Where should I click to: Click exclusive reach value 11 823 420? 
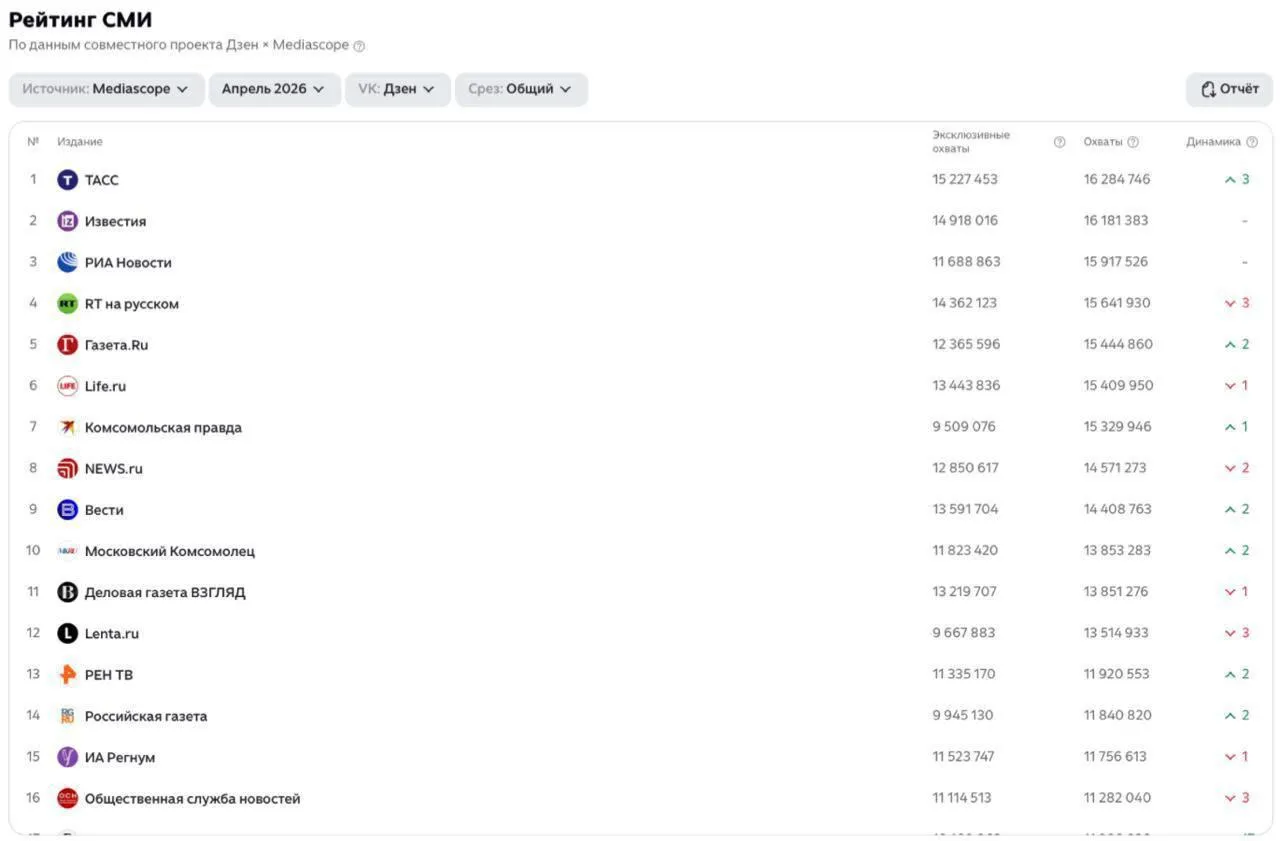[x=965, y=551]
